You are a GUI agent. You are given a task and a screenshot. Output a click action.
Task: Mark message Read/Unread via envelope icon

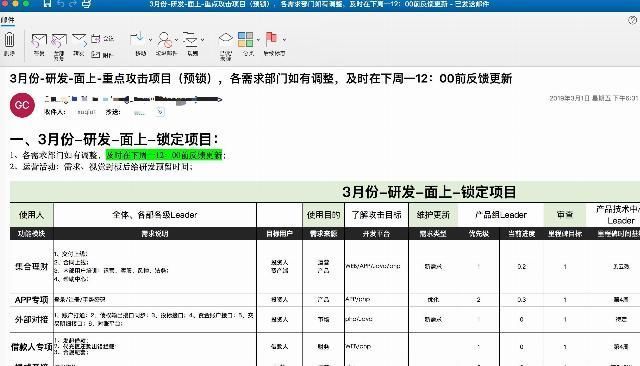click(226, 38)
